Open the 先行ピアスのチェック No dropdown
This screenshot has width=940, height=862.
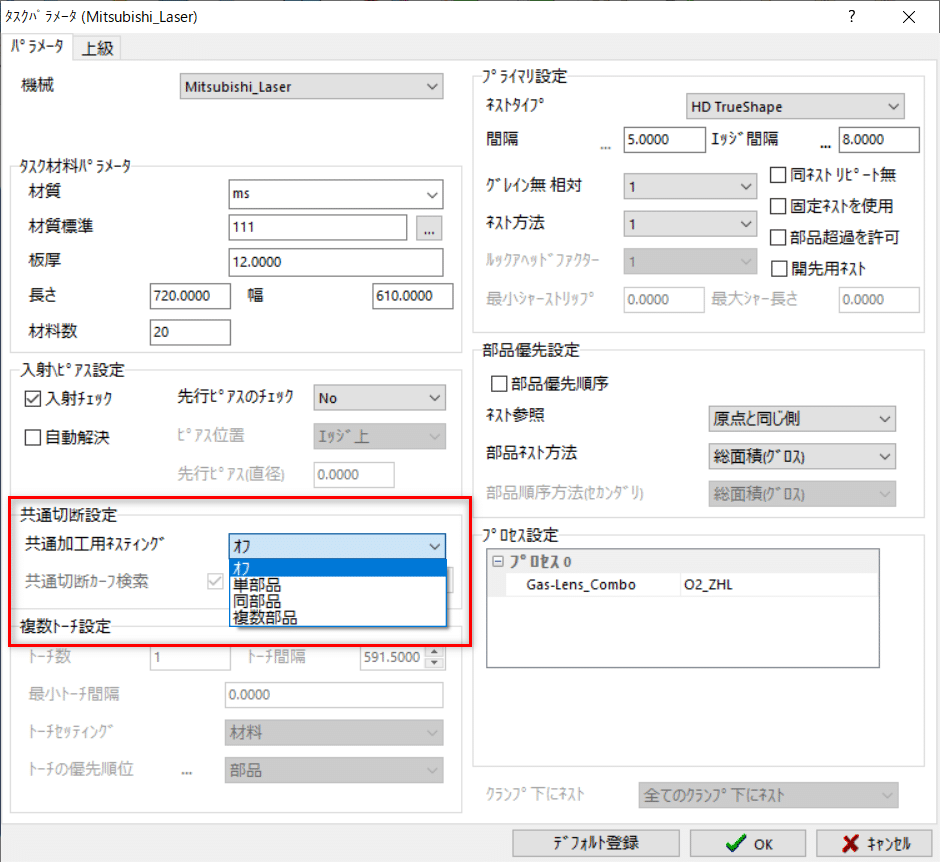(x=379, y=398)
